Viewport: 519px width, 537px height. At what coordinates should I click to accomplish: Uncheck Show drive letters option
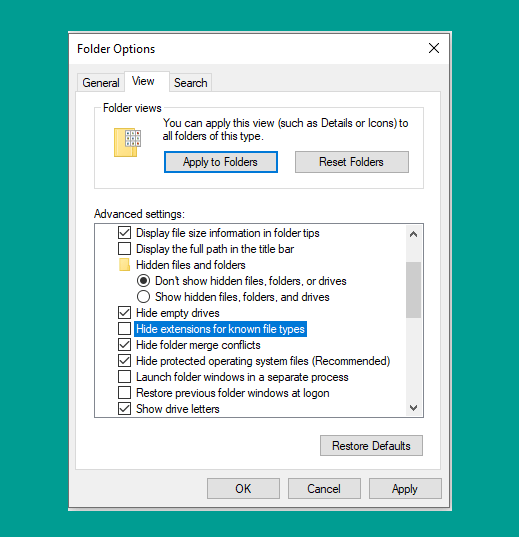124,409
